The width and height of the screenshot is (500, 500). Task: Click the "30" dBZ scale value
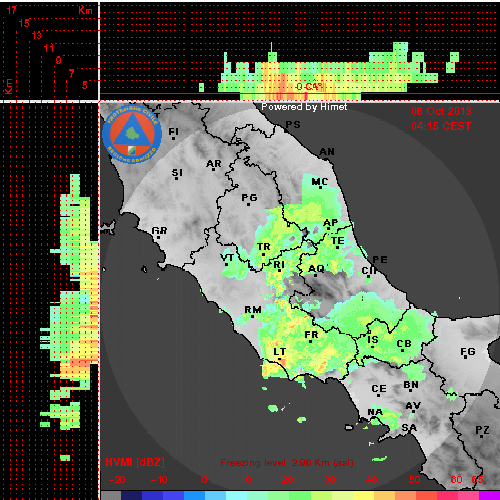tap(329, 480)
